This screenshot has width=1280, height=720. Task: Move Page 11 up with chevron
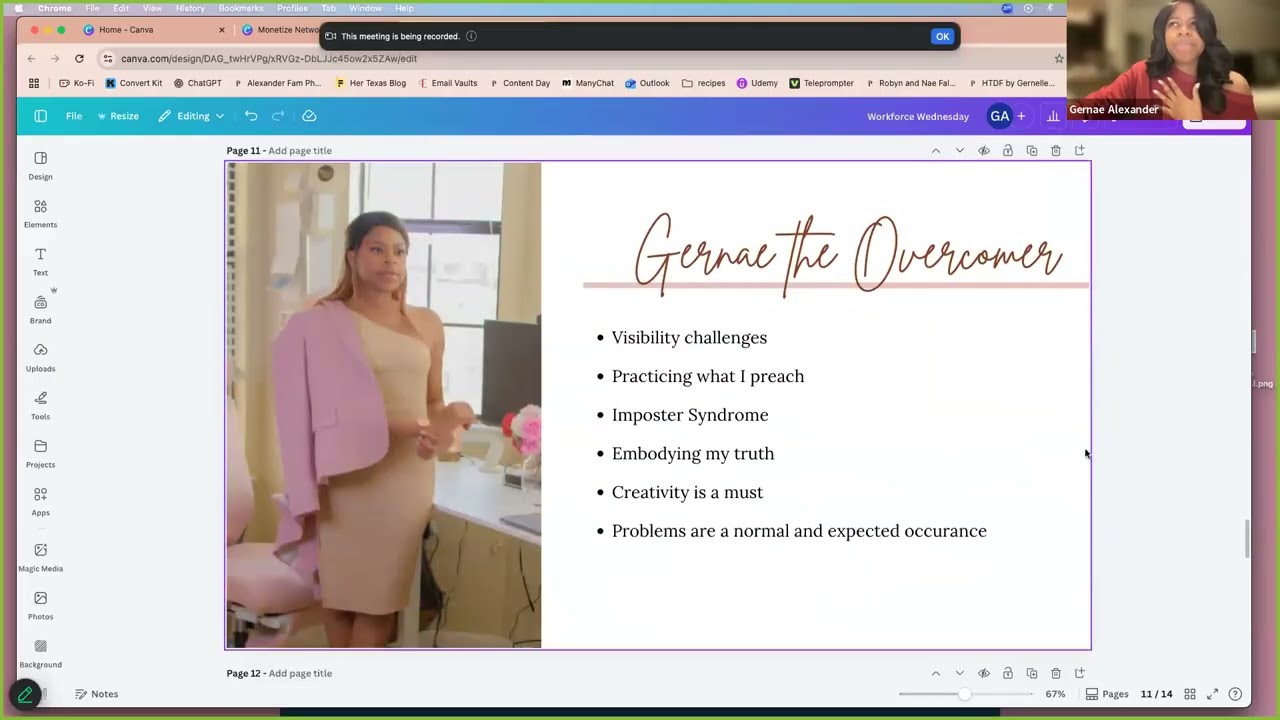click(x=936, y=151)
